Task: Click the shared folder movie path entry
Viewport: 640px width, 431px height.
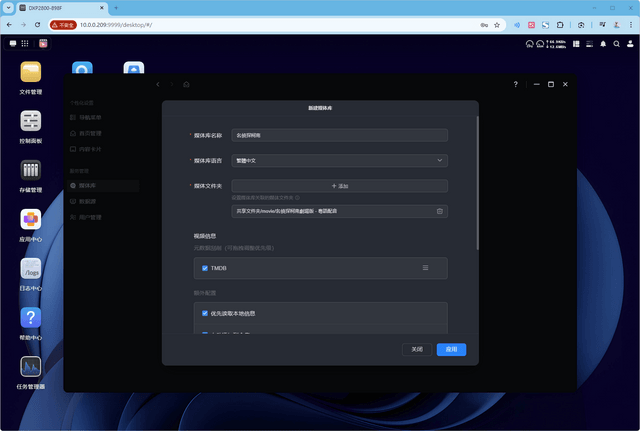Action: [x=340, y=211]
